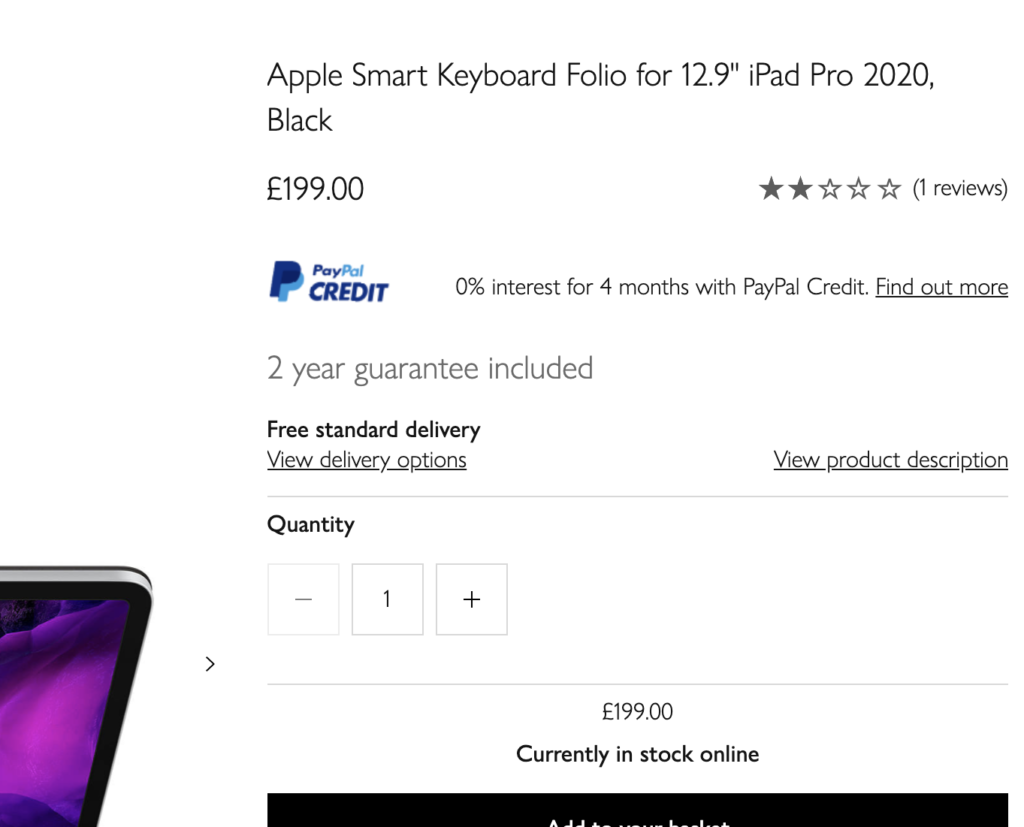
Task: Open the 1 reviews link
Action: click(x=960, y=187)
